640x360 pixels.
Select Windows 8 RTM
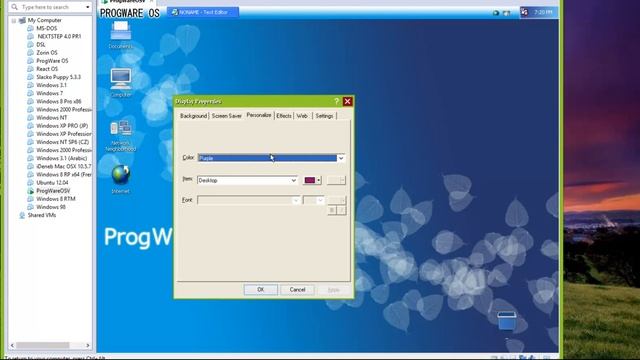56,199
